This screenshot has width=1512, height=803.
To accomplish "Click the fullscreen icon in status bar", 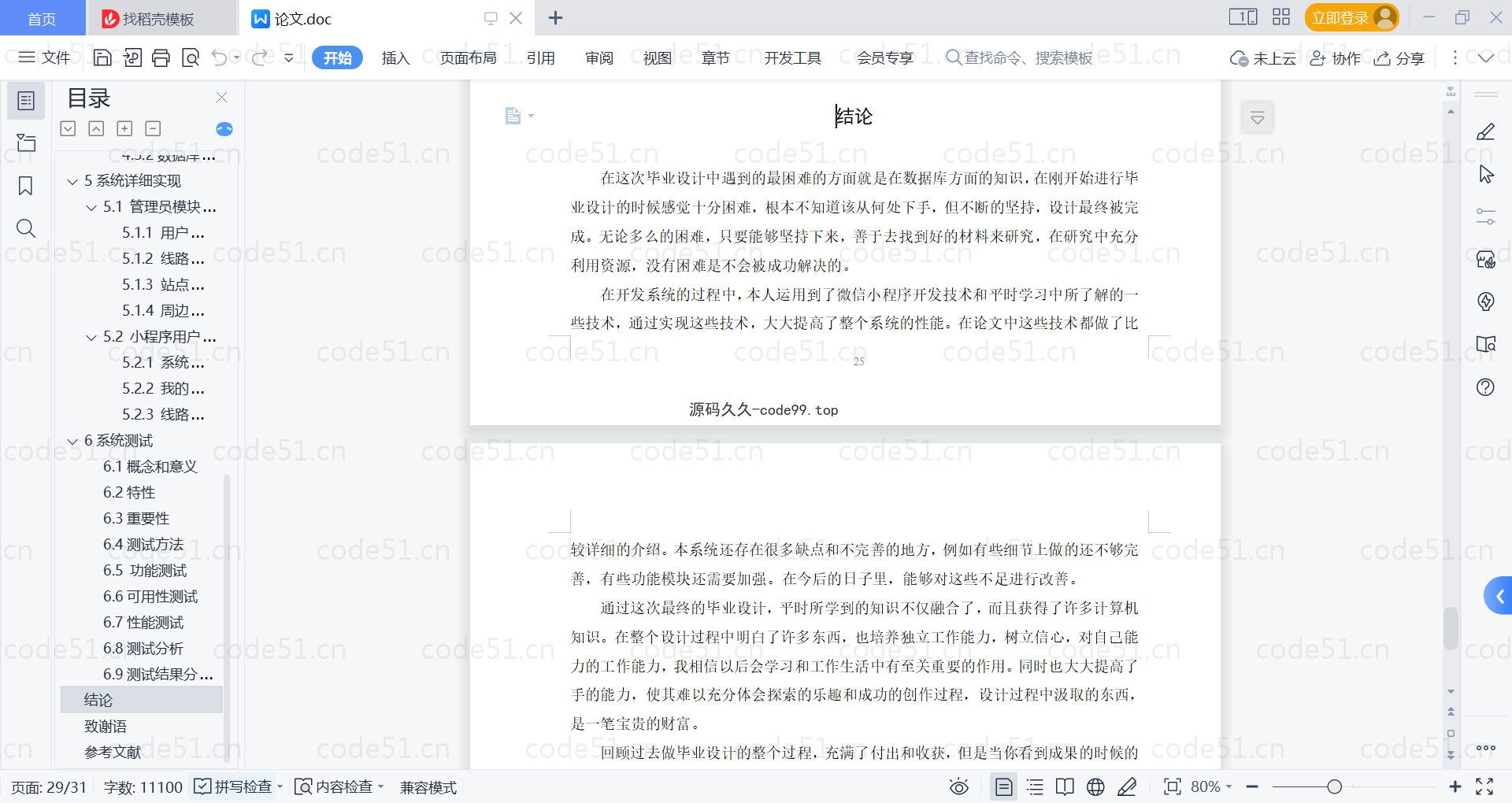I will 1484,786.
